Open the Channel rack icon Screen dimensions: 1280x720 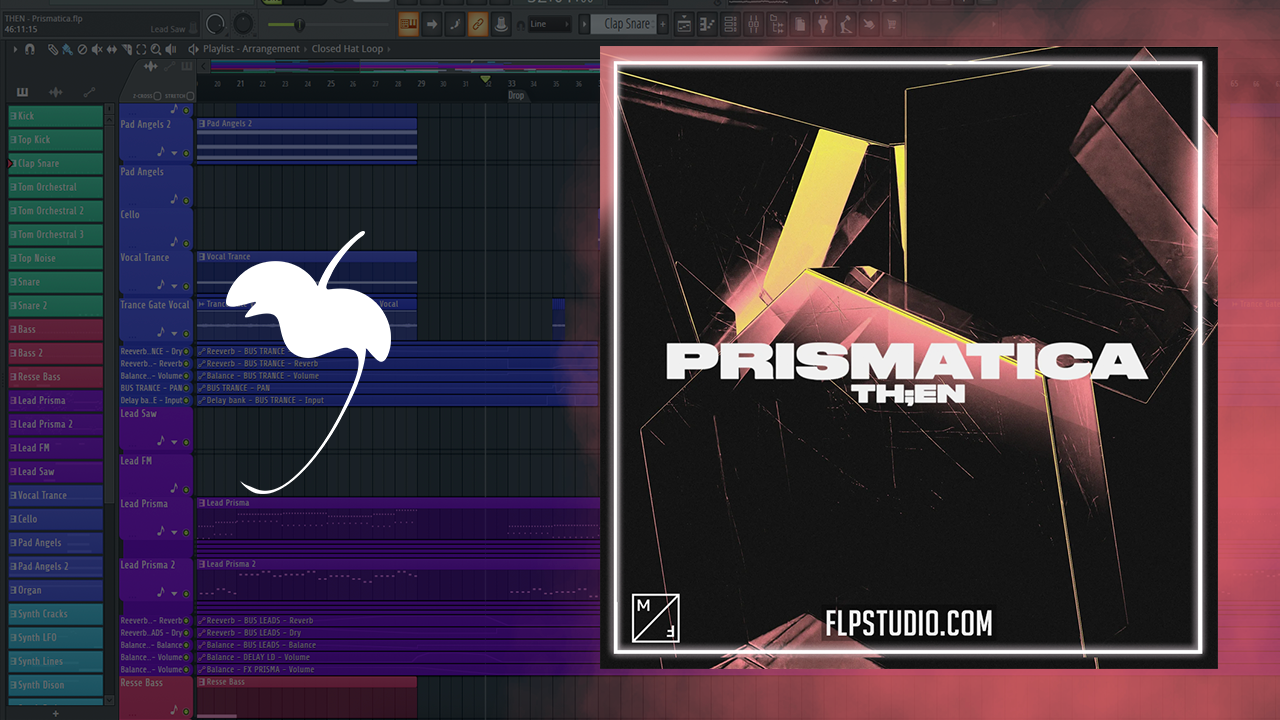[x=729, y=24]
